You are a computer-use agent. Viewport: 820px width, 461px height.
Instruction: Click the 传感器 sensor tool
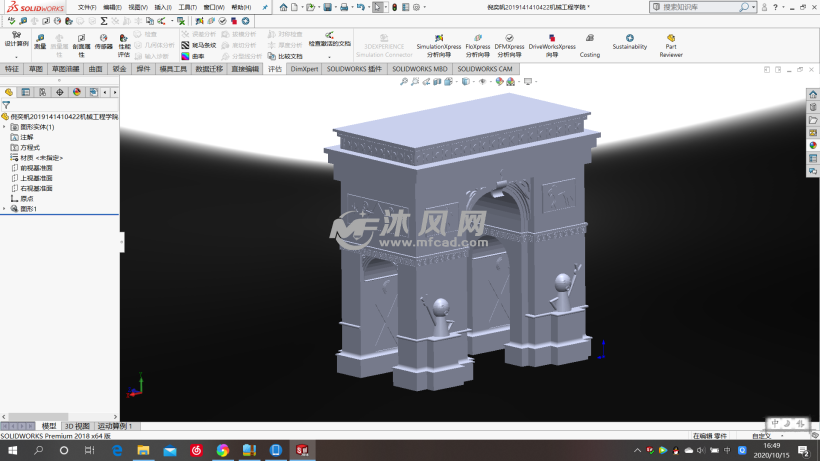[104, 41]
